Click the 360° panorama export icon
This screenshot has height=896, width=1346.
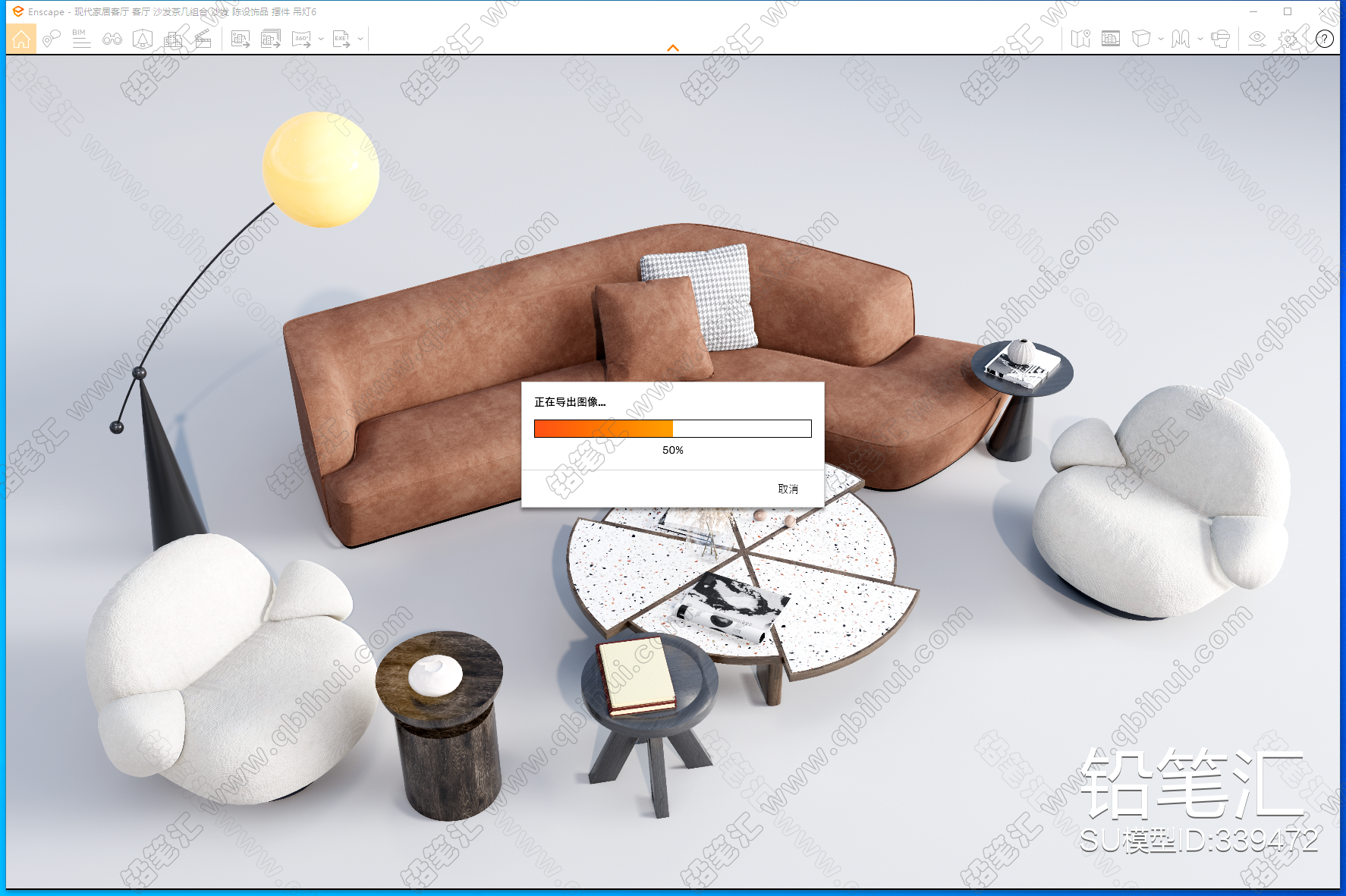(x=301, y=39)
